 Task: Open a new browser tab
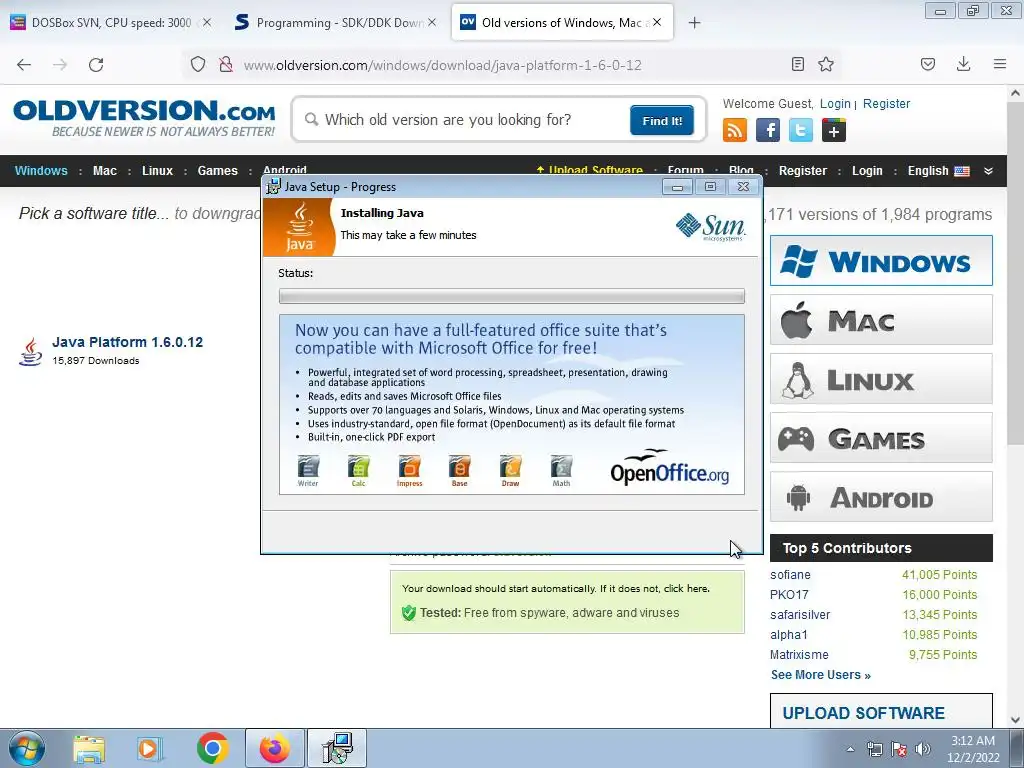[x=694, y=23]
